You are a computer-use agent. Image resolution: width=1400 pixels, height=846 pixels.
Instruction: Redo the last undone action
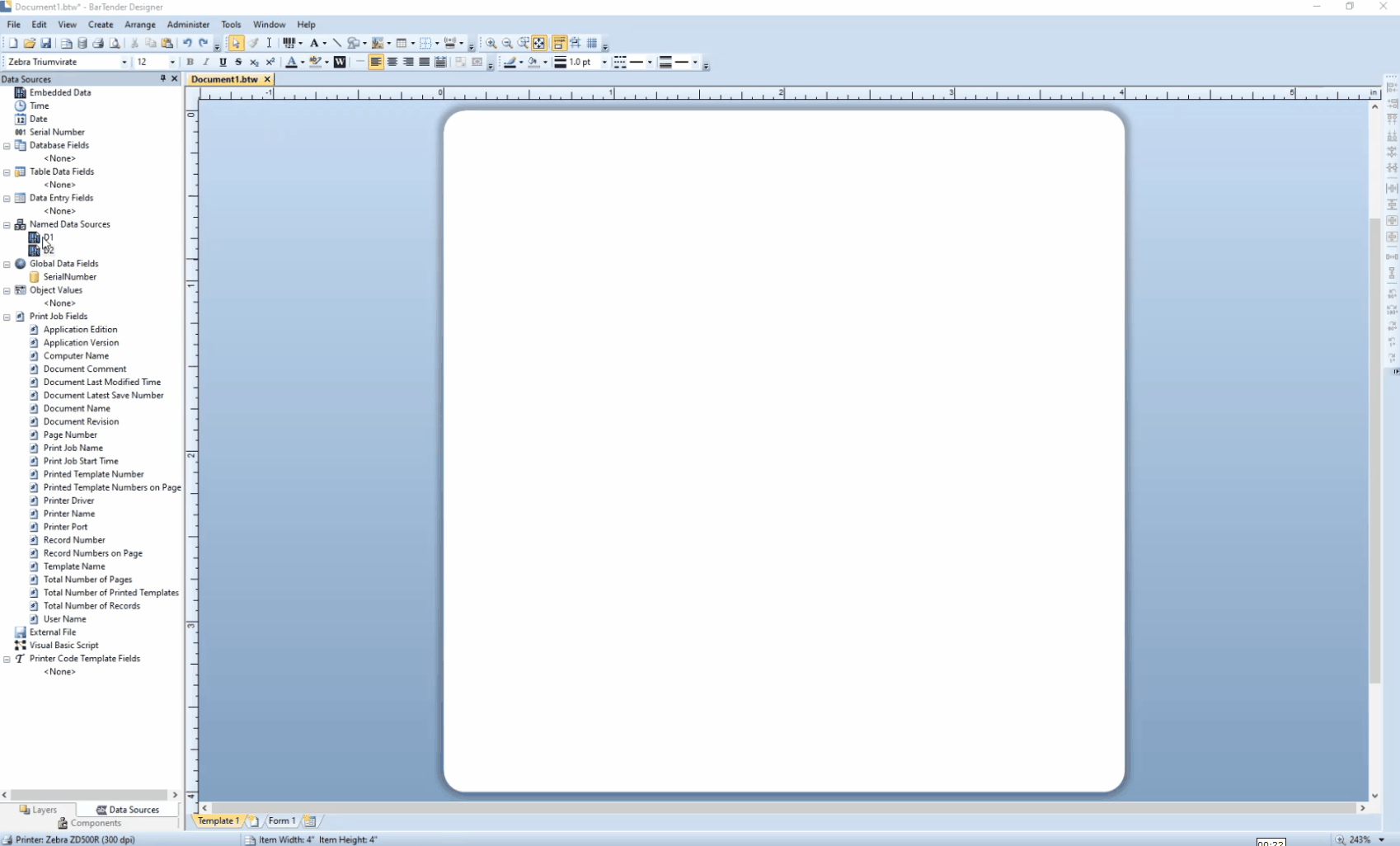204,43
